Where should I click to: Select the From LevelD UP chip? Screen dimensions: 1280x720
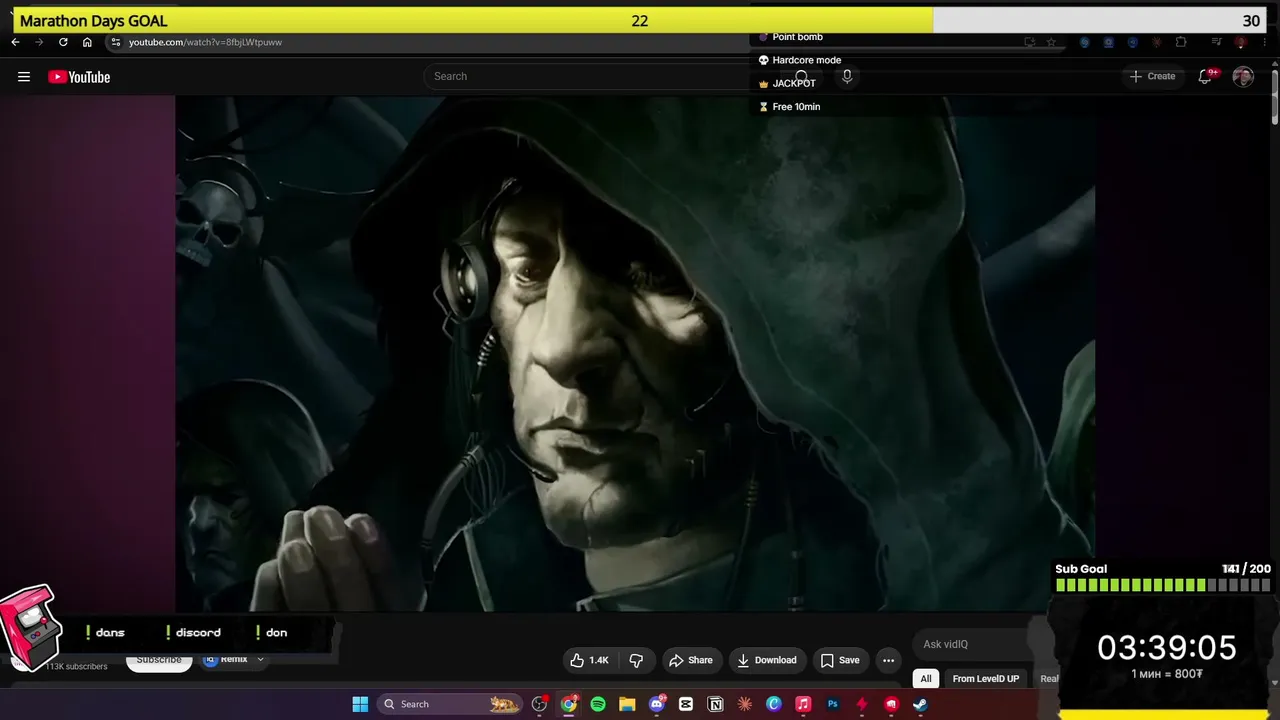pyautogui.click(x=986, y=679)
